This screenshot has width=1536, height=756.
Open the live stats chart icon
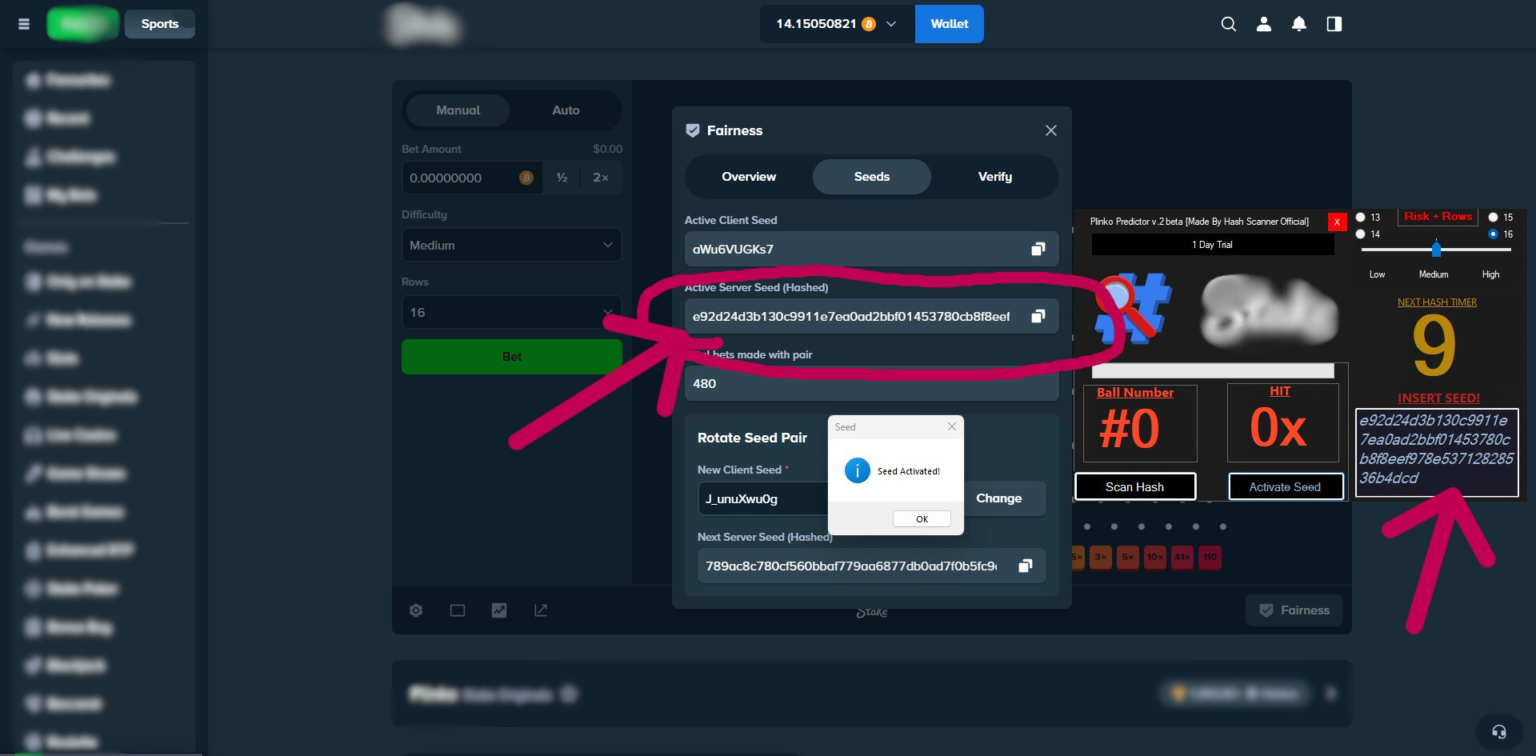coord(499,610)
